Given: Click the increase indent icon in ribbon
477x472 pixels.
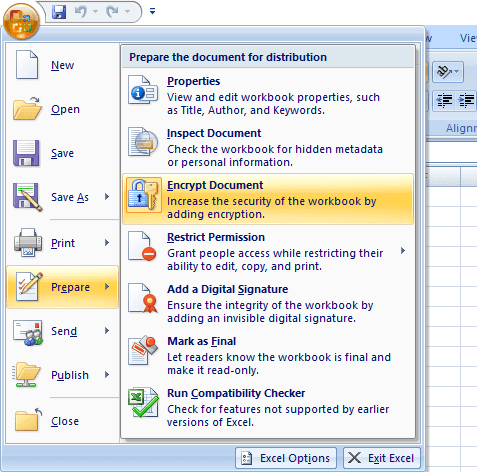Looking at the screenshot, I should click(x=466, y=100).
